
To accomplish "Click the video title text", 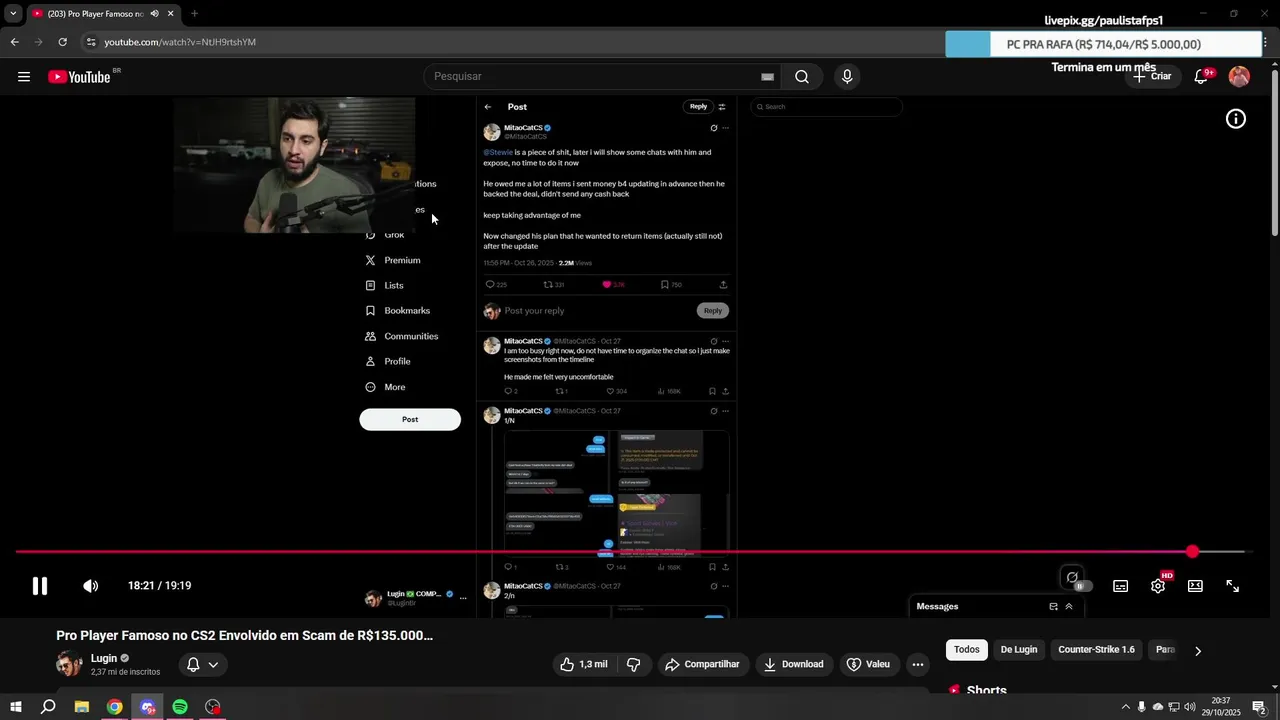I will (x=245, y=635).
